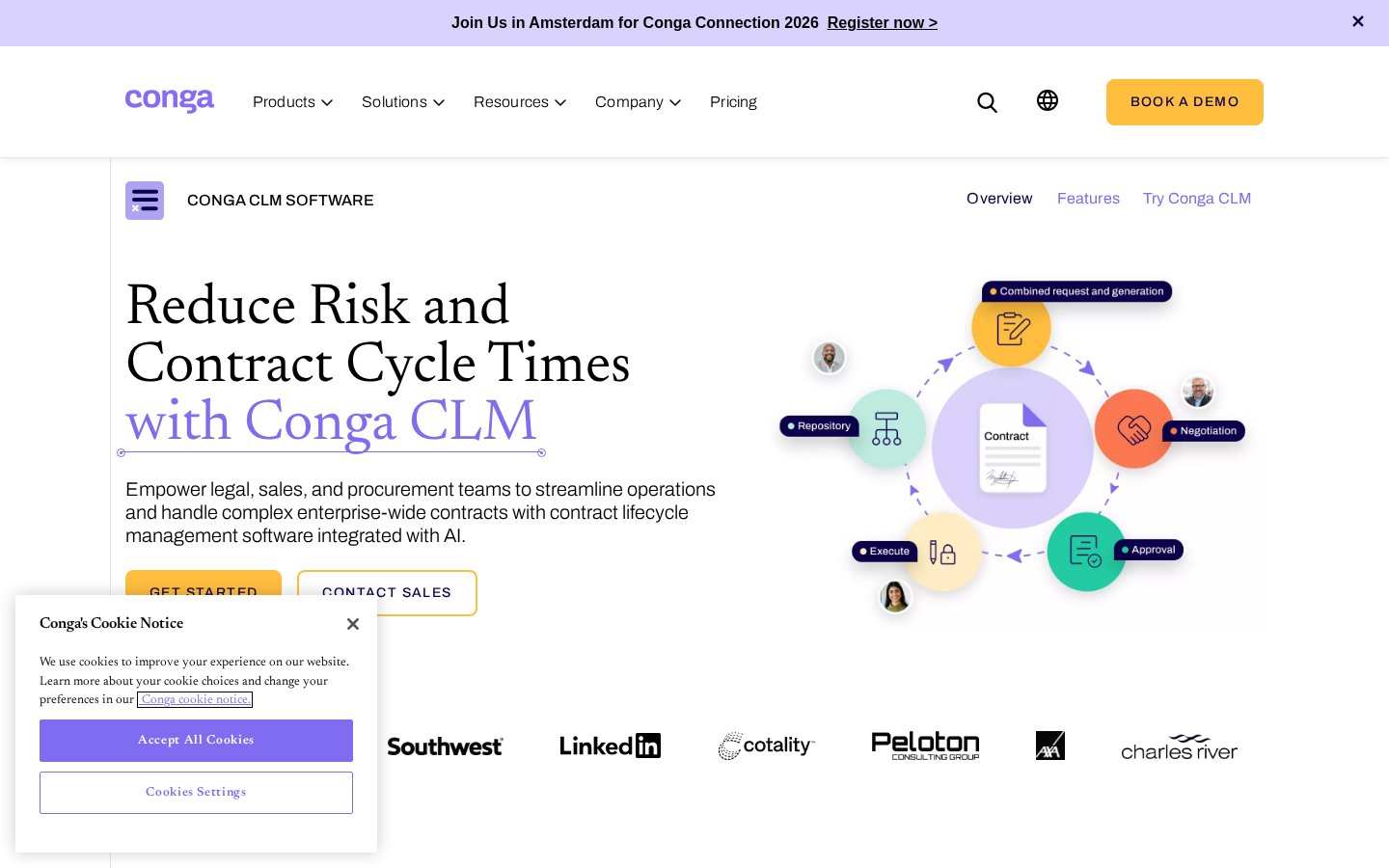Switch to the Features tab
Image resolution: width=1389 pixels, height=868 pixels.
[x=1088, y=199]
